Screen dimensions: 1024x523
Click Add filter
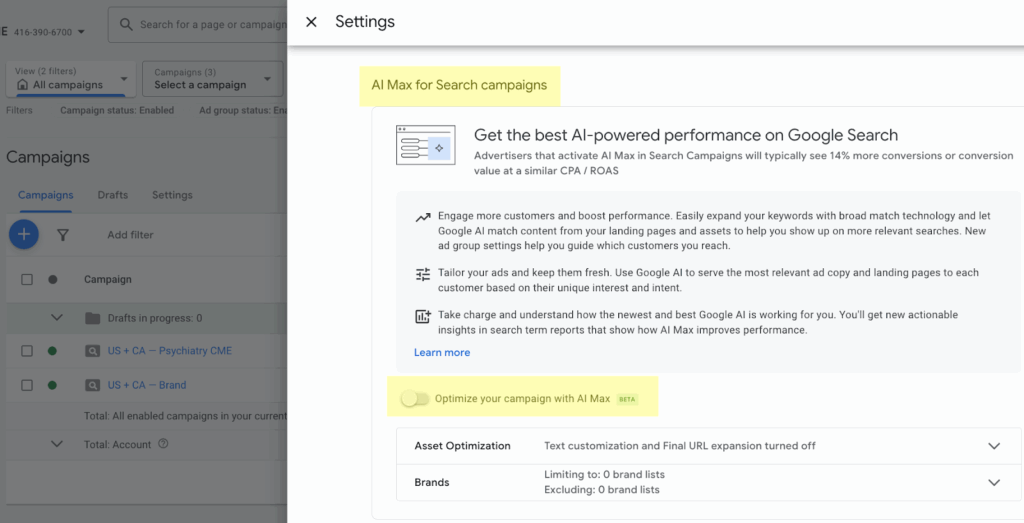point(130,235)
